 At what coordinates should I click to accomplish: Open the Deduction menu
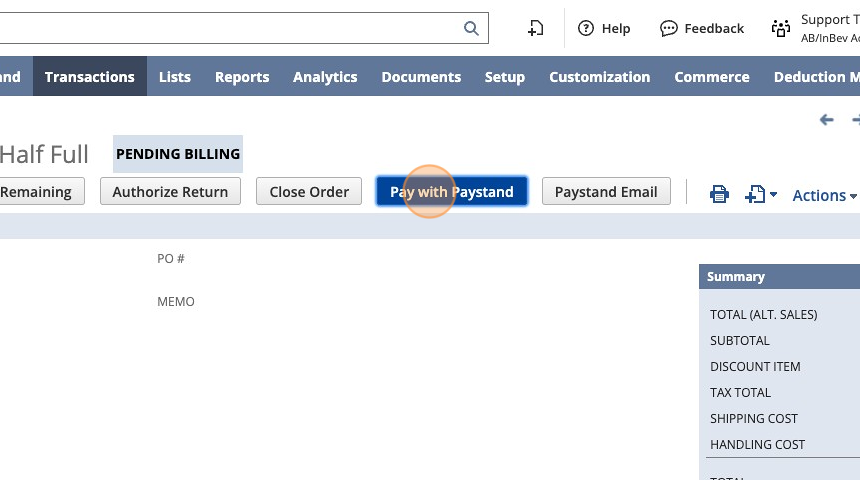816,76
